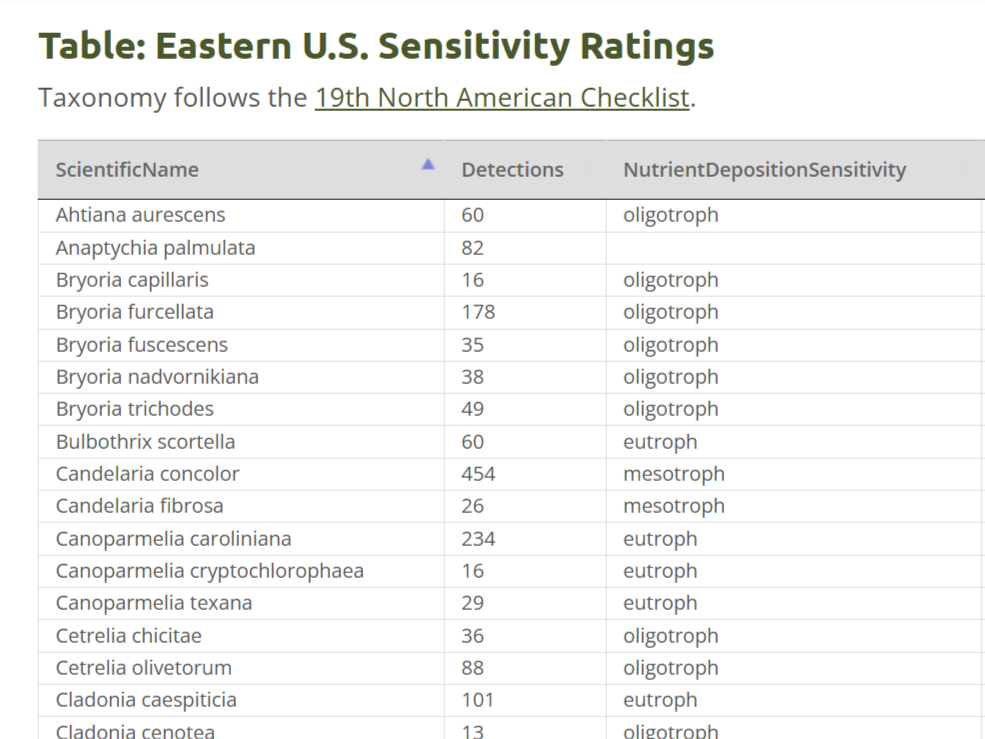This screenshot has width=985, height=739.
Task: Select the Ahtiana aurescens row
Action: [141, 215]
